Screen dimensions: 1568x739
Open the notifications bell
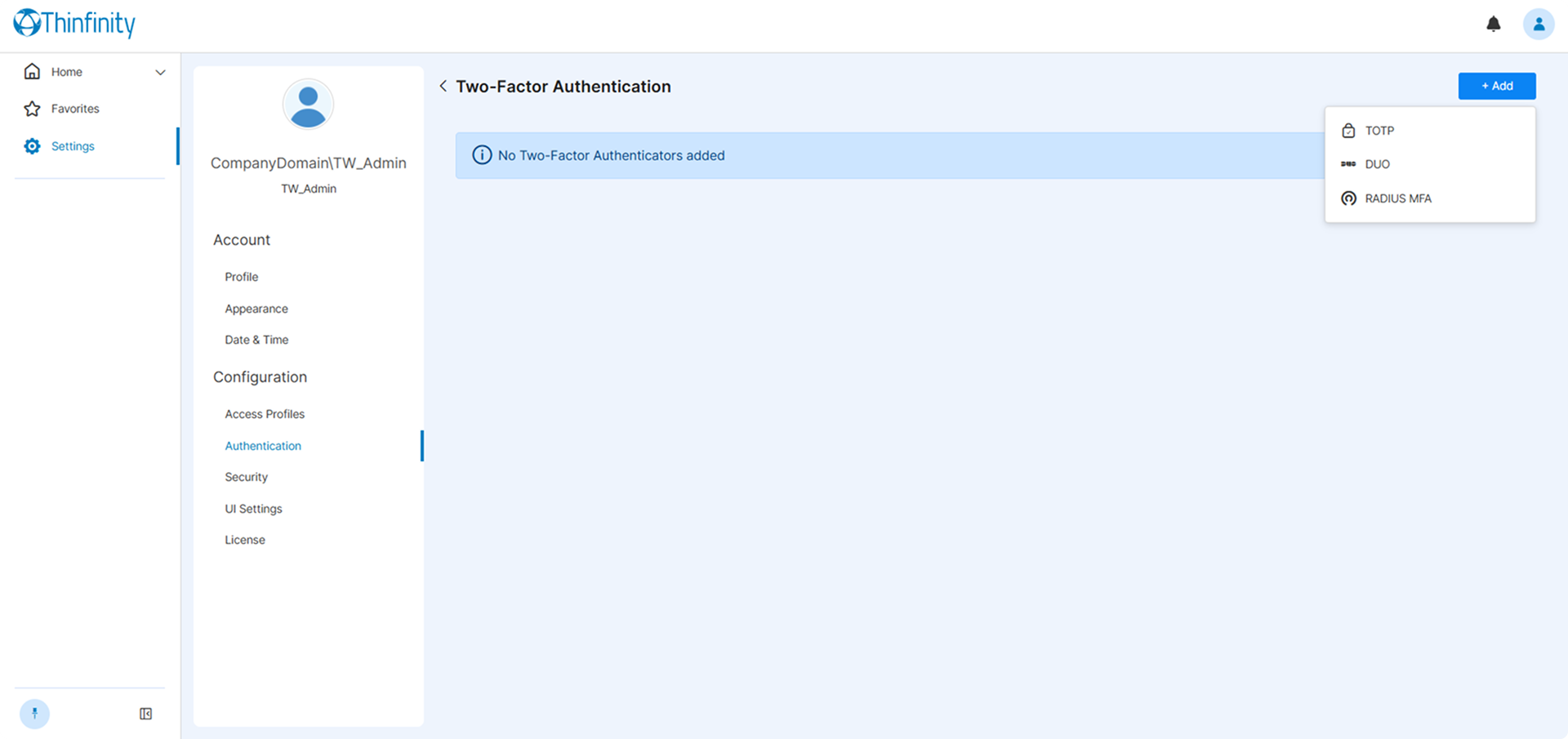[x=1493, y=24]
